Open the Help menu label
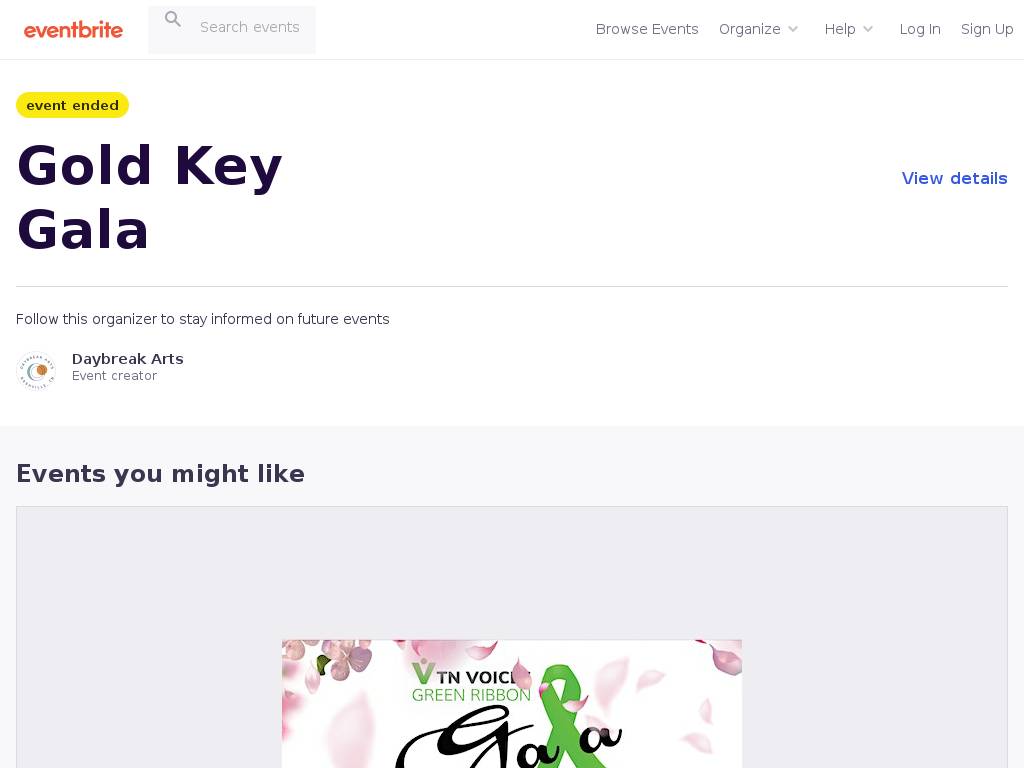 point(839,29)
